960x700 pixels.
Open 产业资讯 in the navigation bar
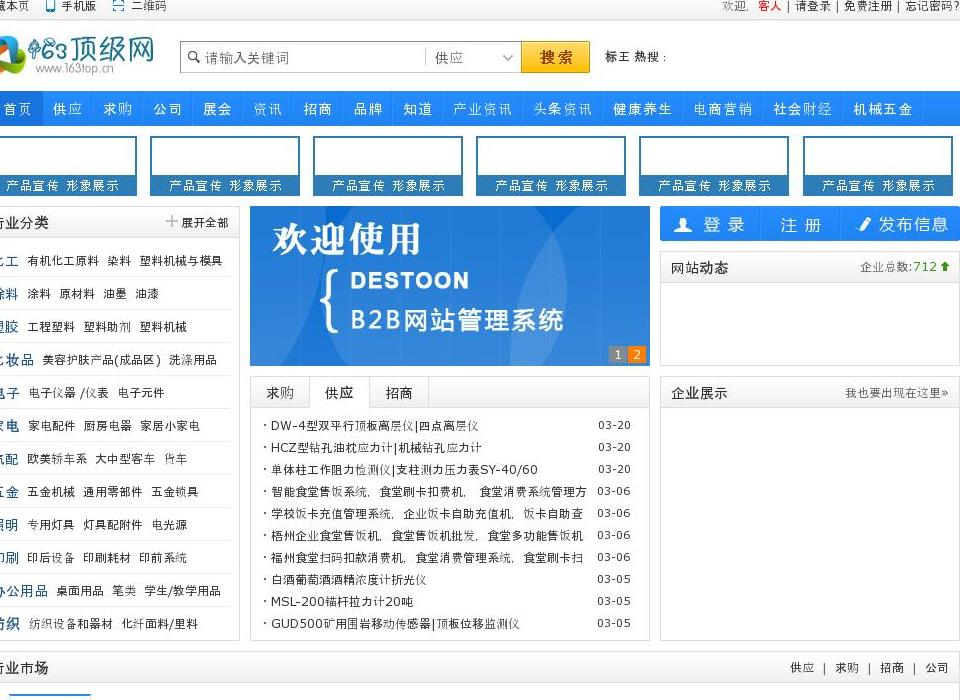(x=482, y=109)
